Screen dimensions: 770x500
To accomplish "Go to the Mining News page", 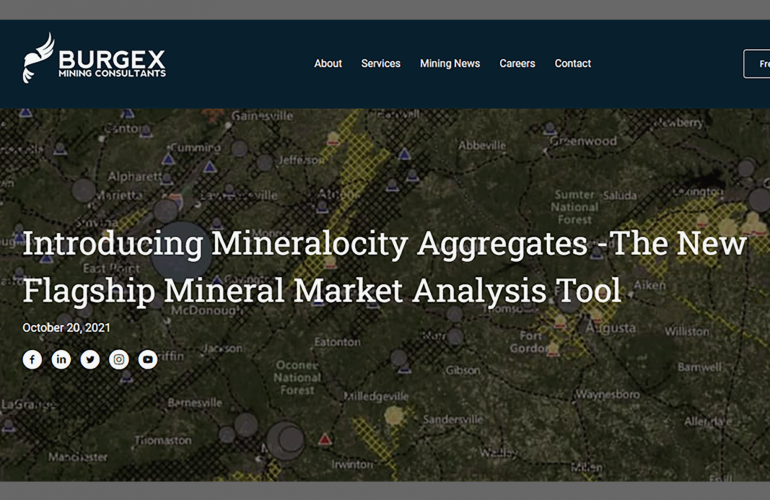I will (x=450, y=64).
